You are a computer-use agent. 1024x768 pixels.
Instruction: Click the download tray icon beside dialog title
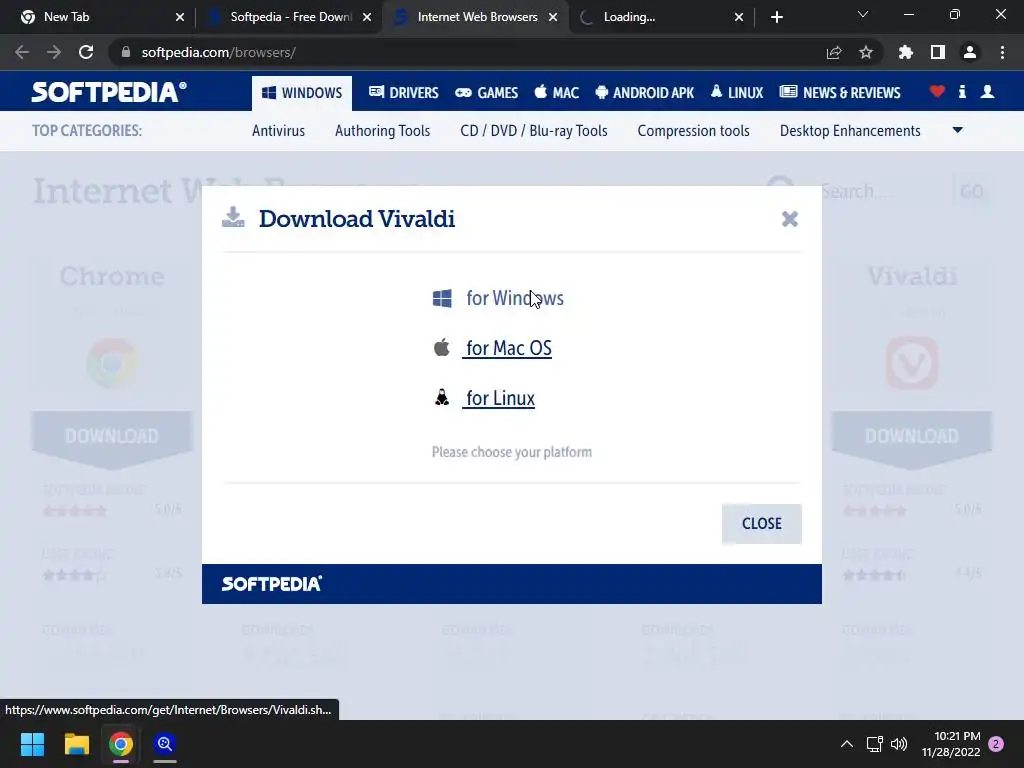click(233, 217)
